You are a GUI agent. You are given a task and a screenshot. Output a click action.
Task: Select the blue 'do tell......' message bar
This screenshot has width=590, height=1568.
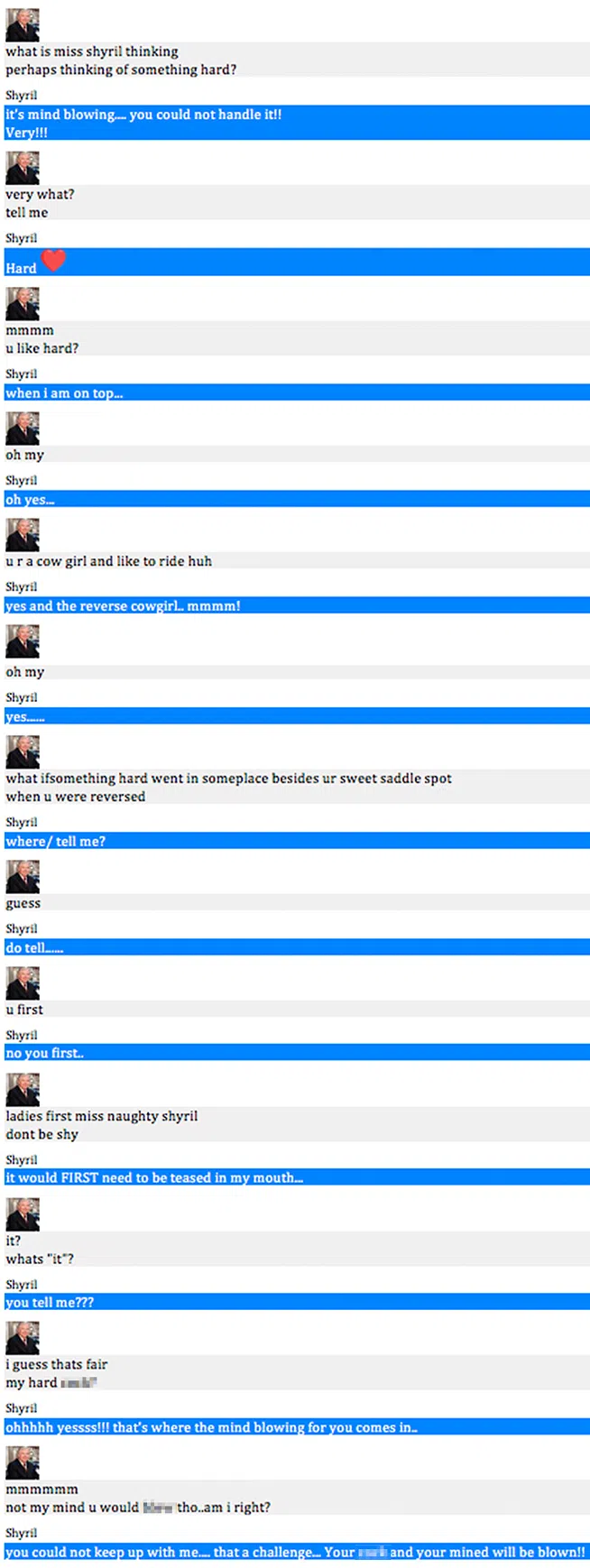pyautogui.click(x=297, y=947)
